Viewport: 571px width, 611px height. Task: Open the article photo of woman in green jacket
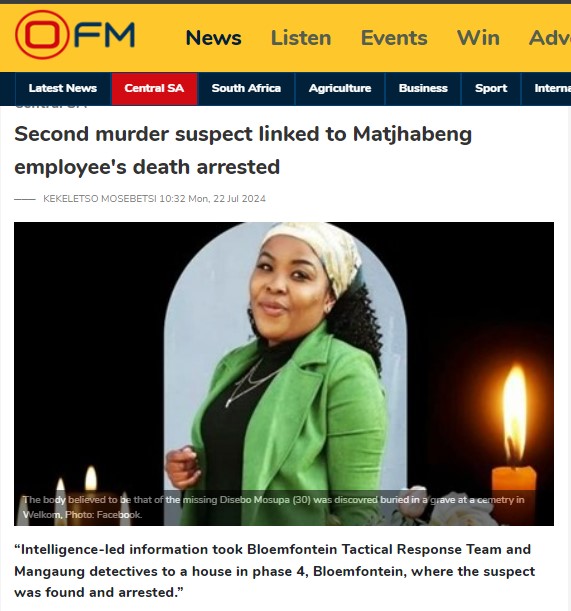point(284,374)
